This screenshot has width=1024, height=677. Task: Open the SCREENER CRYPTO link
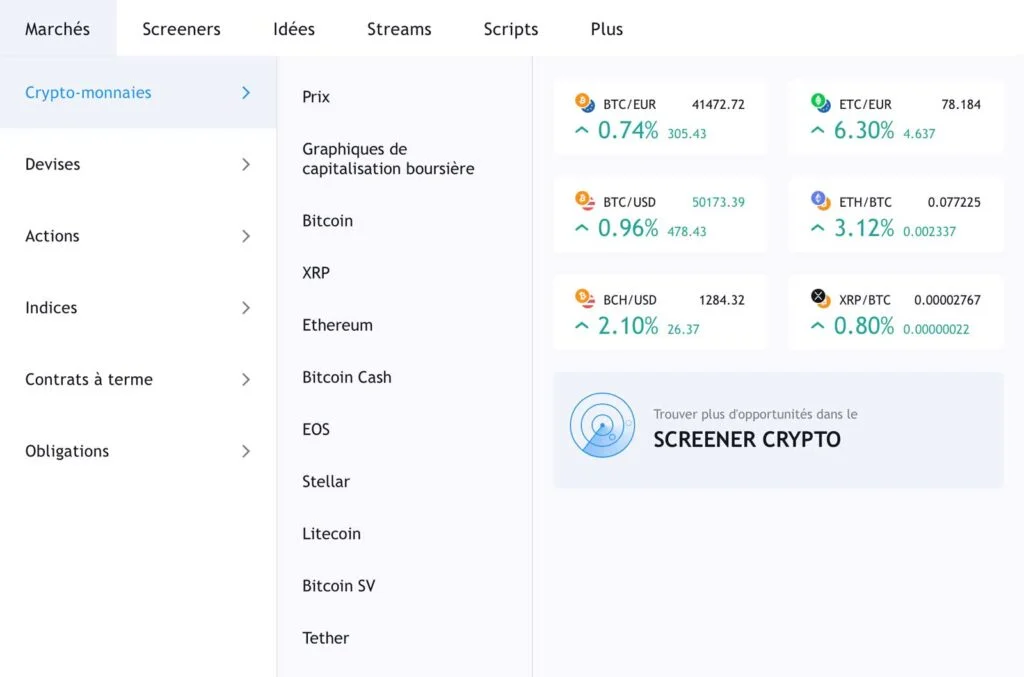pyautogui.click(x=747, y=439)
